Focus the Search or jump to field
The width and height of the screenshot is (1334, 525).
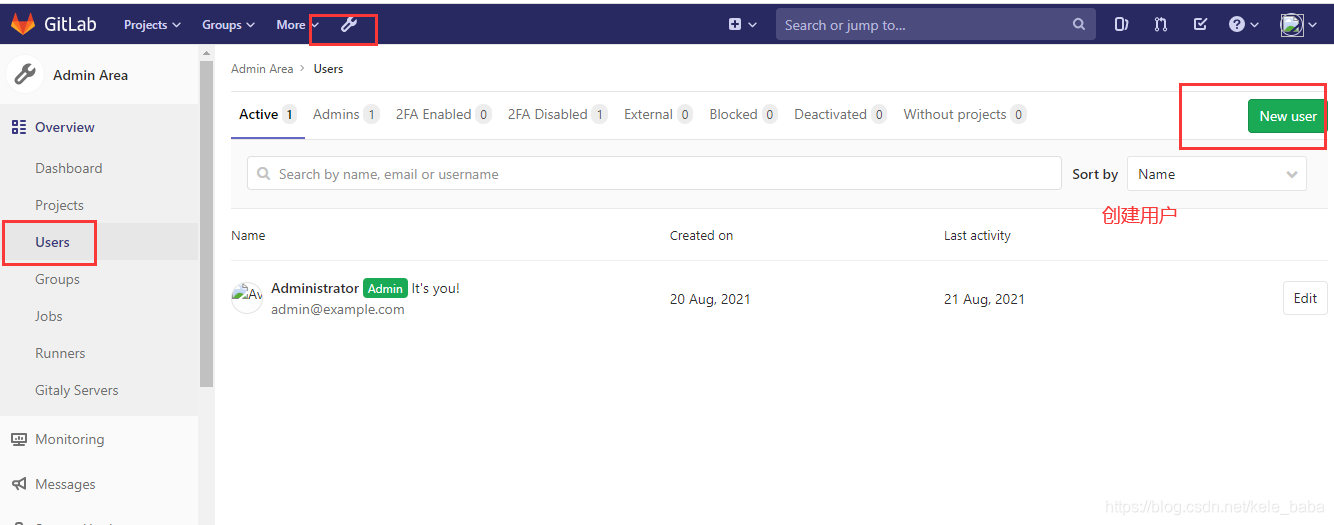coord(935,25)
